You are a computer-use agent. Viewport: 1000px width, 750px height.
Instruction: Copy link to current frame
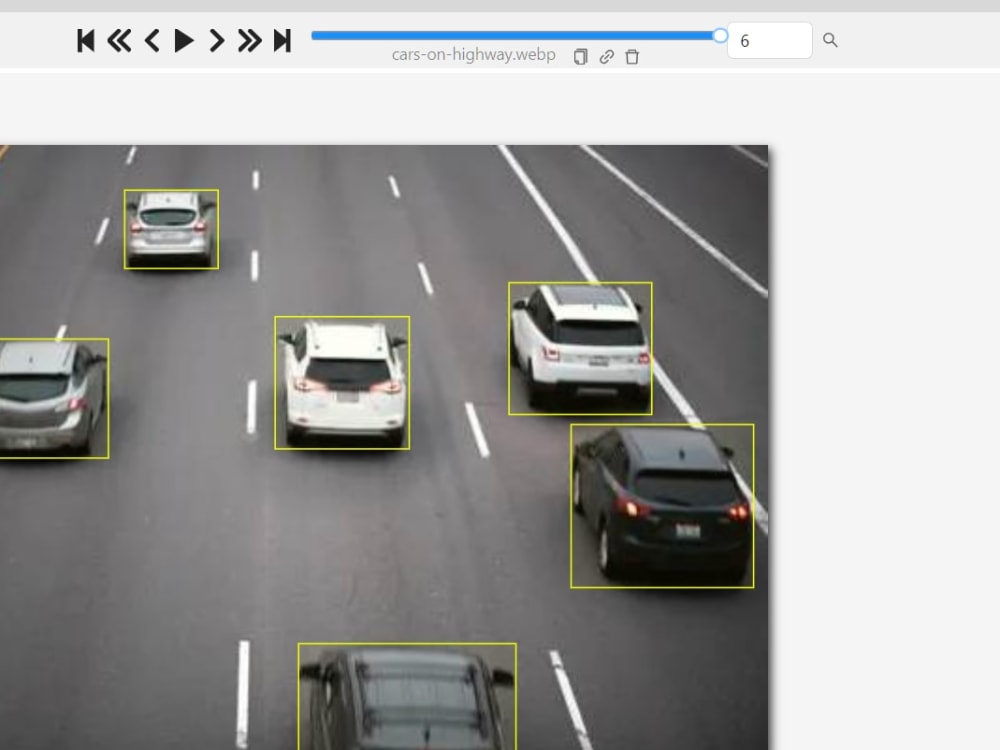click(607, 57)
